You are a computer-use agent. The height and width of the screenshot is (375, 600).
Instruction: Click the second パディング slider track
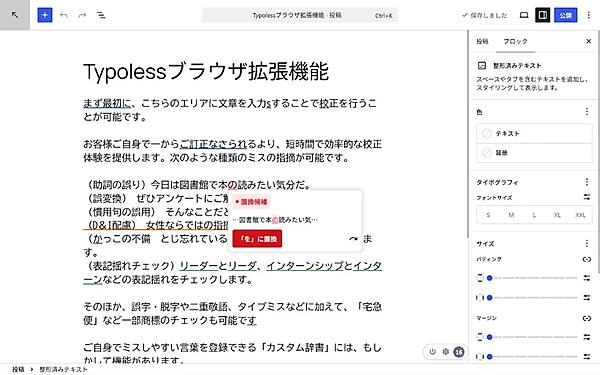pyautogui.click(x=533, y=298)
